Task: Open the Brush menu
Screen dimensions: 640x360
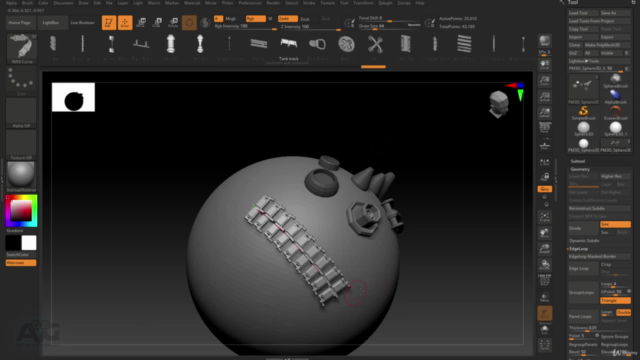Action: click(x=27, y=3)
